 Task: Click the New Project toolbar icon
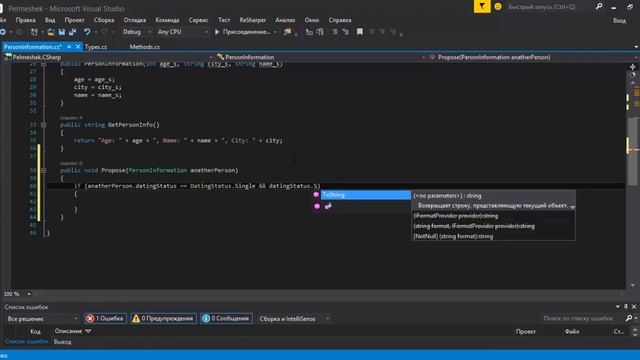pyautogui.click(x=34, y=32)
